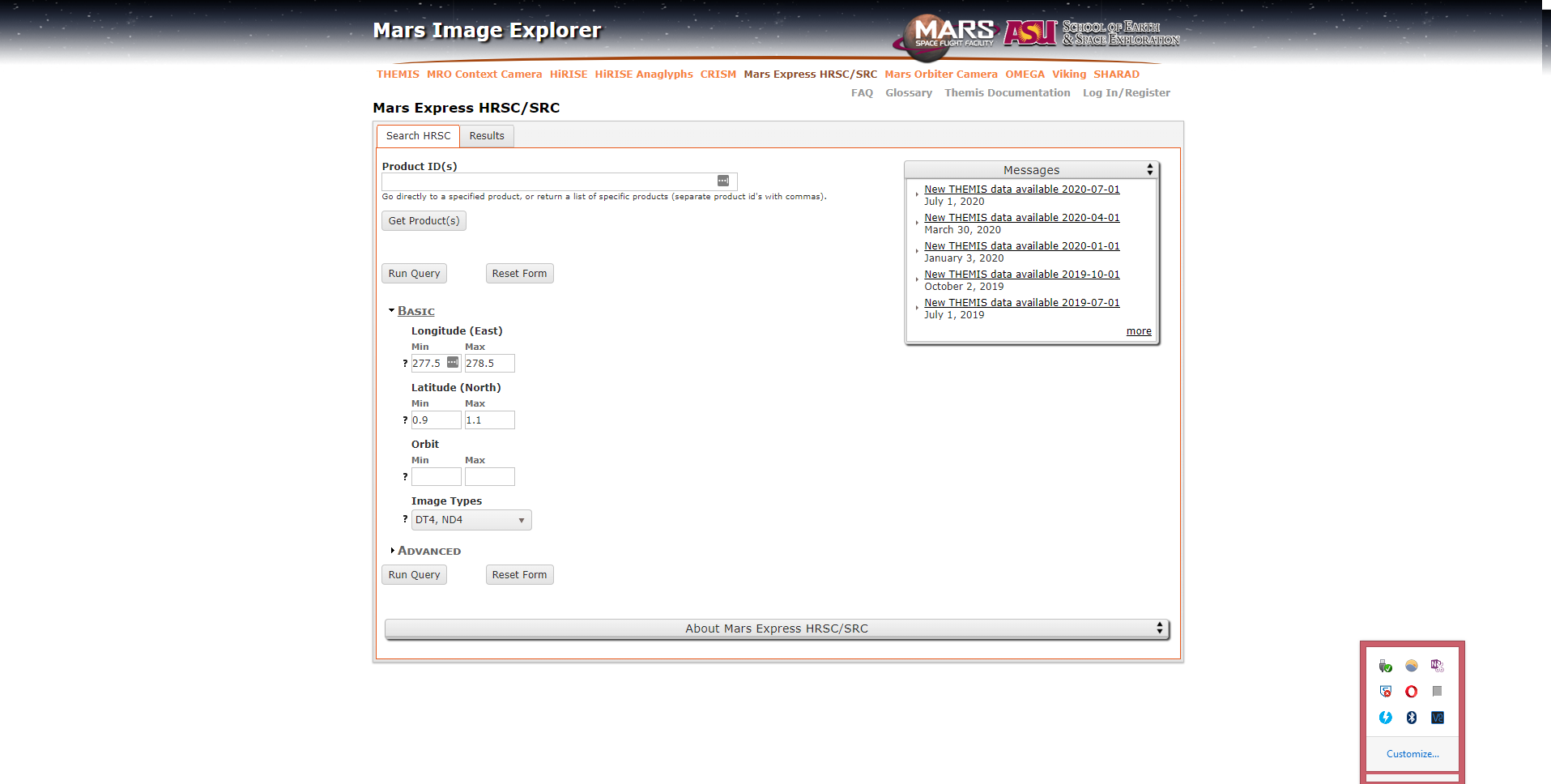Click the Mars Space Flight Facility logo
1551x784 pixels.
pos(944,36)
